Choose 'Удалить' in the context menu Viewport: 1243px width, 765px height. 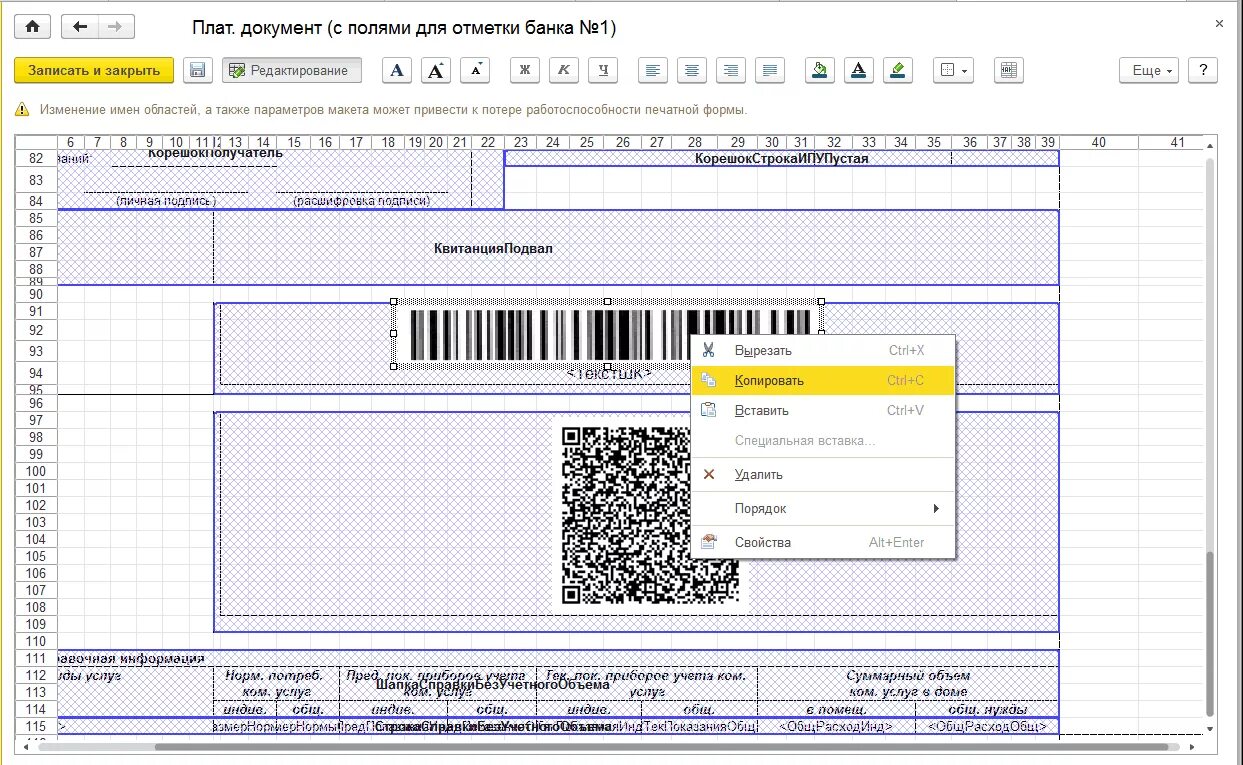823,474
